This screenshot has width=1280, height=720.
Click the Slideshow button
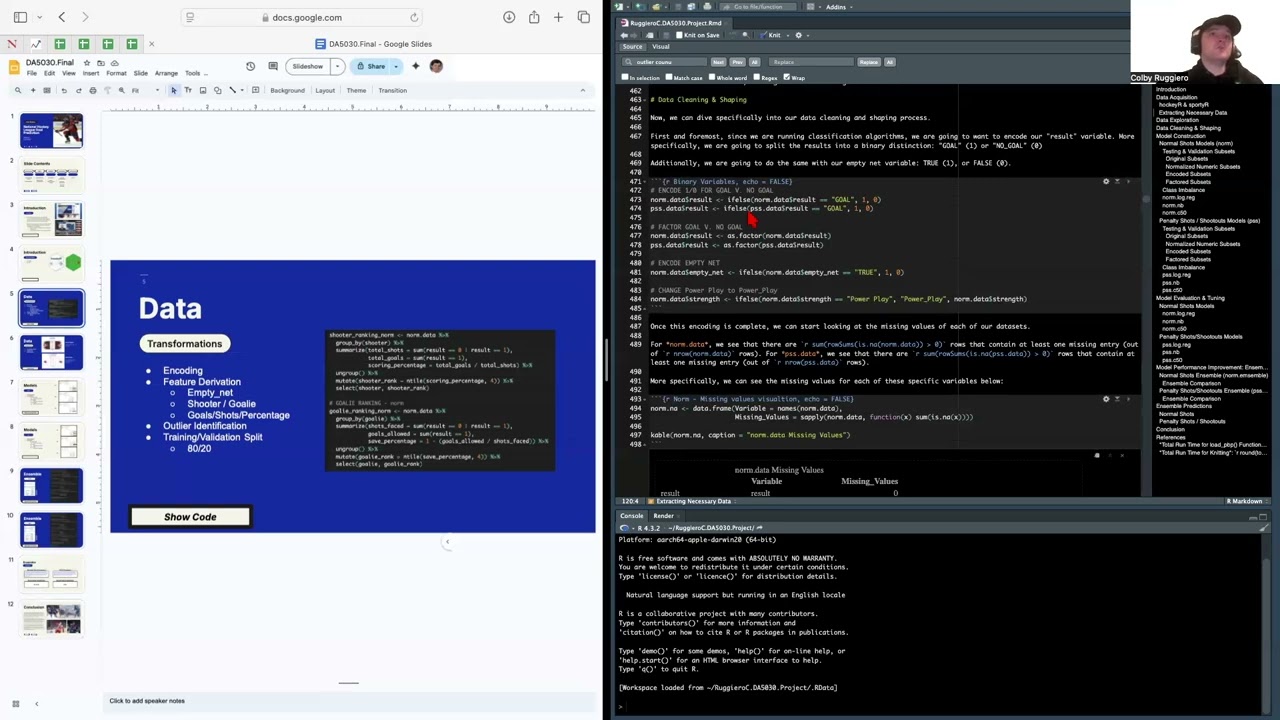point(307,66)
